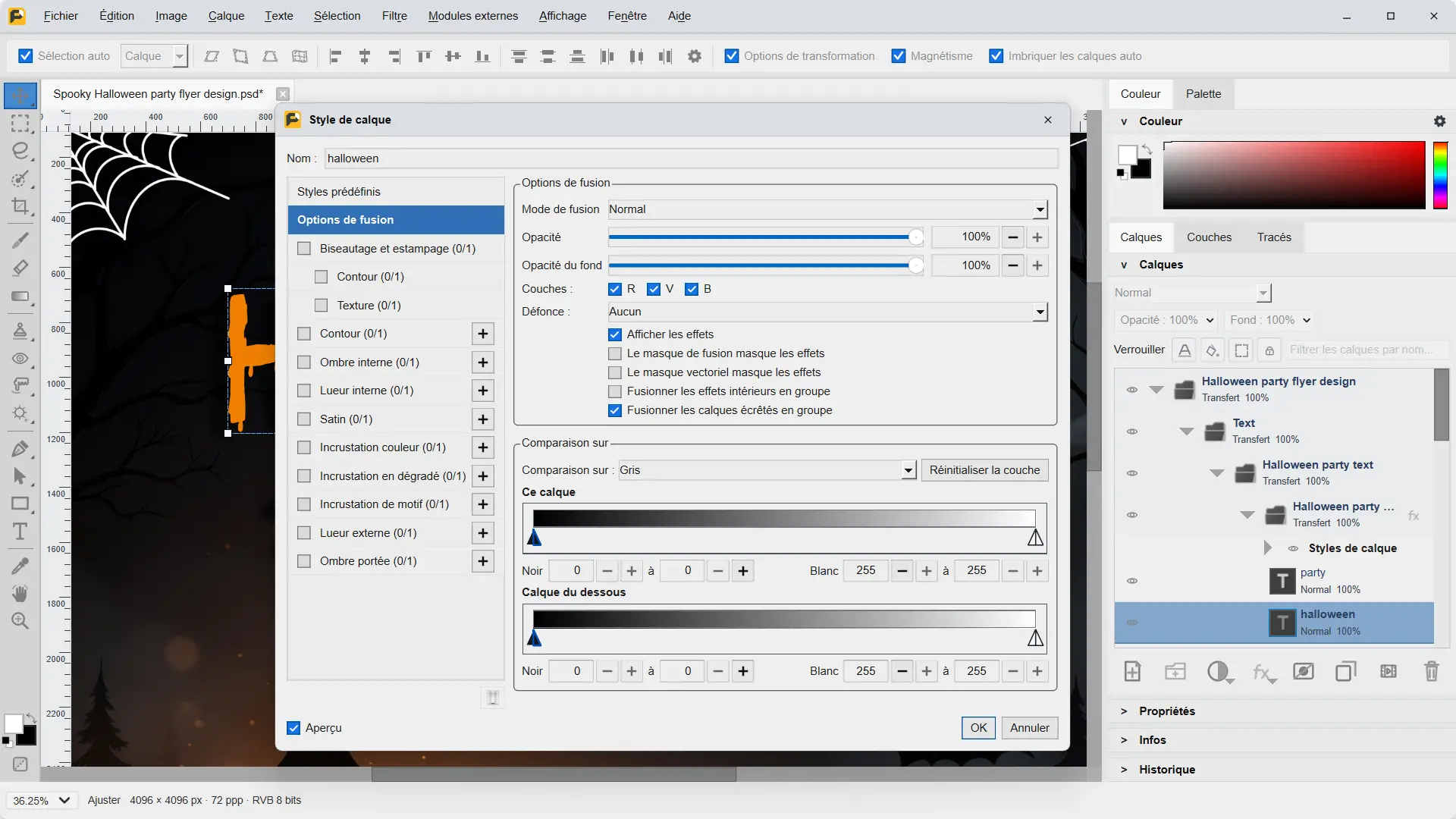Switch to the Couches tab
Screen dimensions: 1456x819
click(1209, 237)
